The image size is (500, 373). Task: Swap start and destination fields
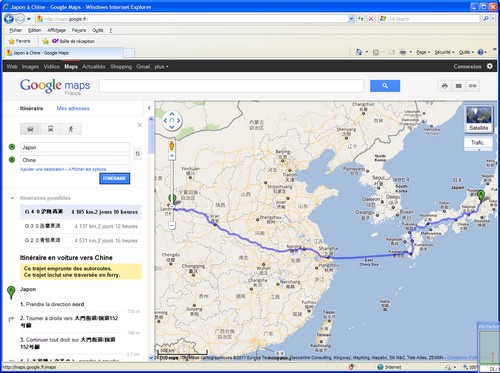137,154
